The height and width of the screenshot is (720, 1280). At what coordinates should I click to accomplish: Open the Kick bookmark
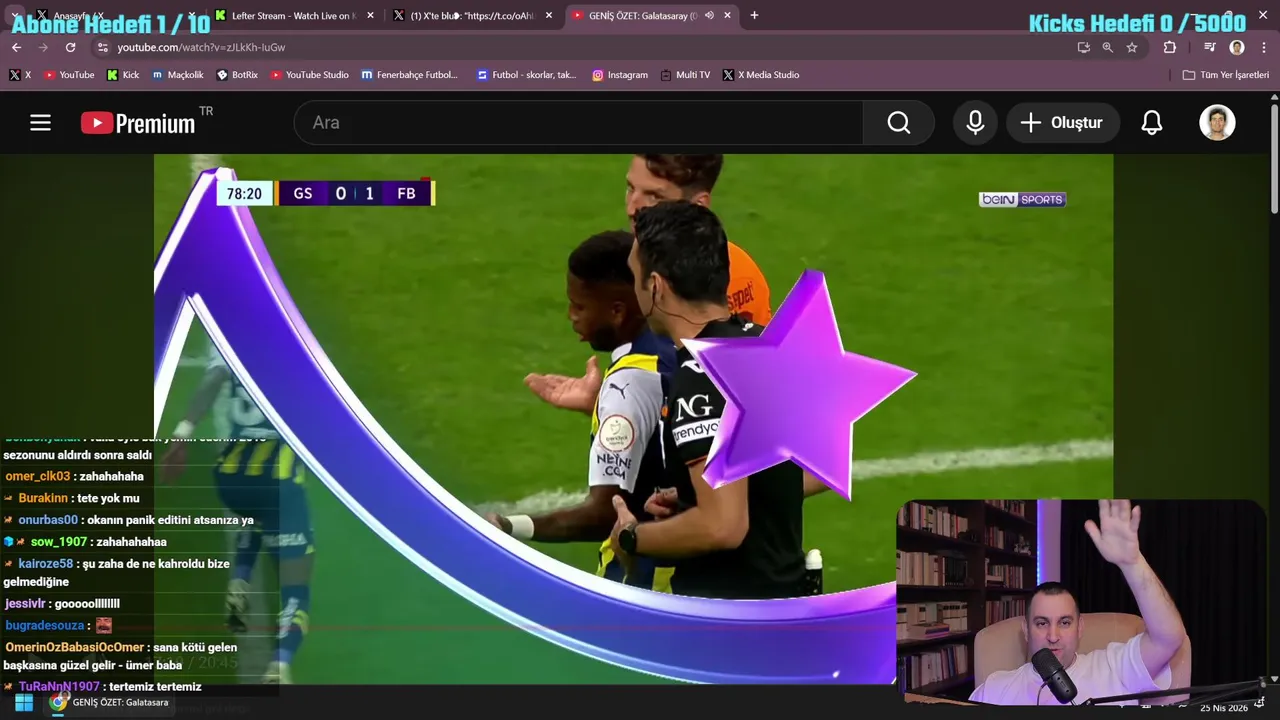(x=123, y=75)
